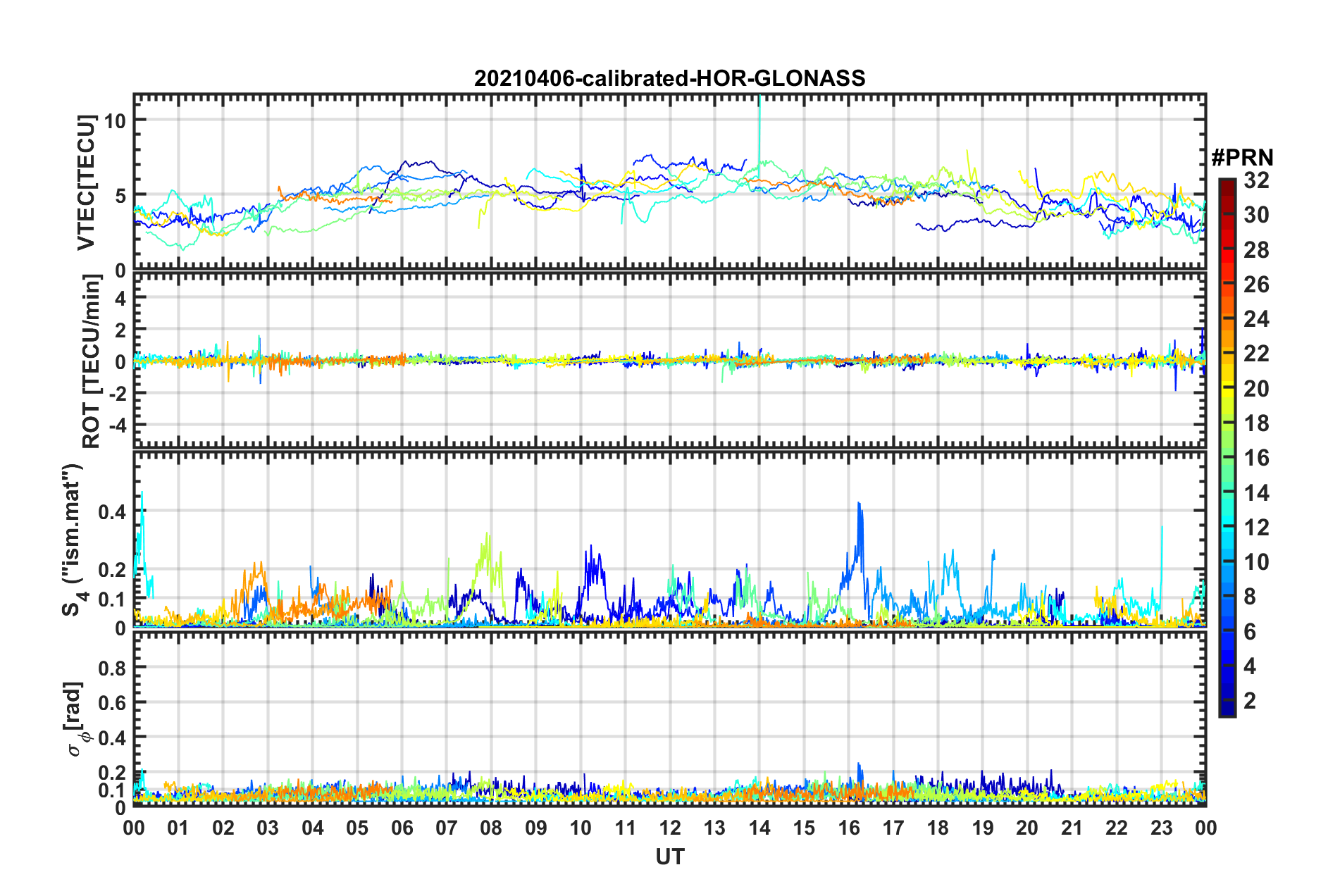The height and width of the screenshot is (896, 1340).
Task: Click the σφ[rad] y-axis label
Action: [x=77, y=718]
